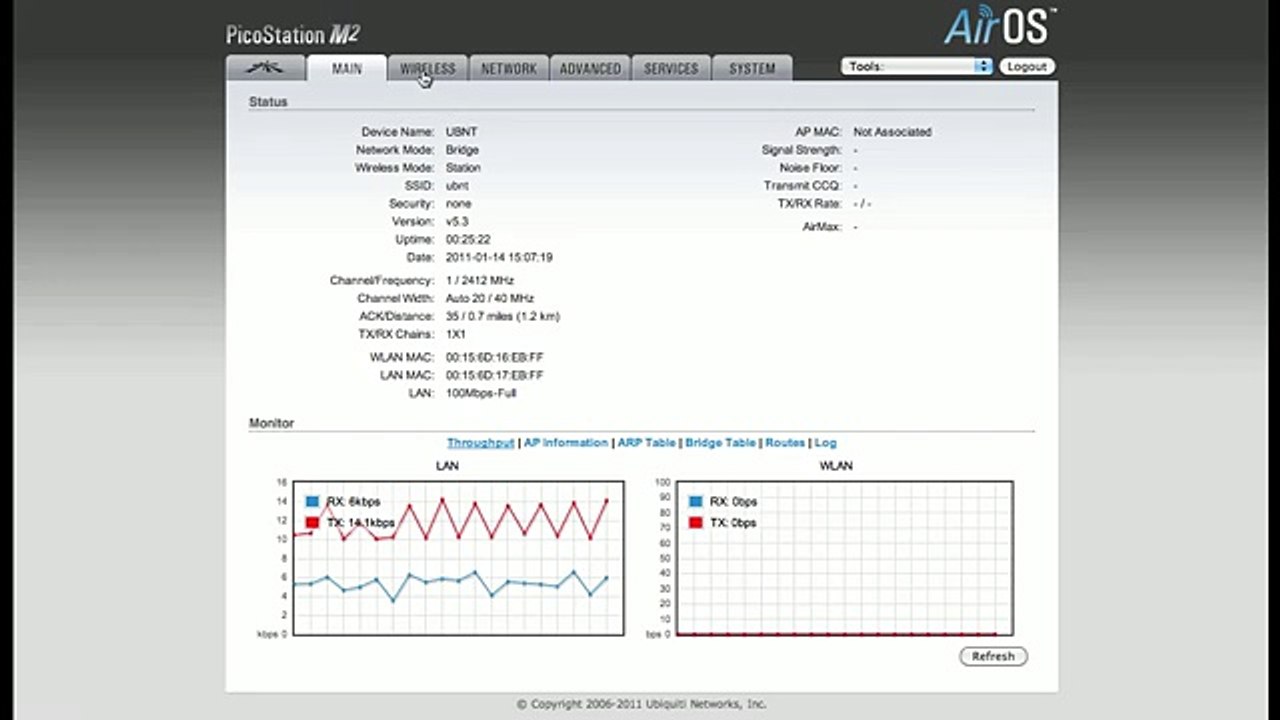Screen dimensions: 1280x720
Task: Expand the Tools dropdown
Action: pos(916,66)
